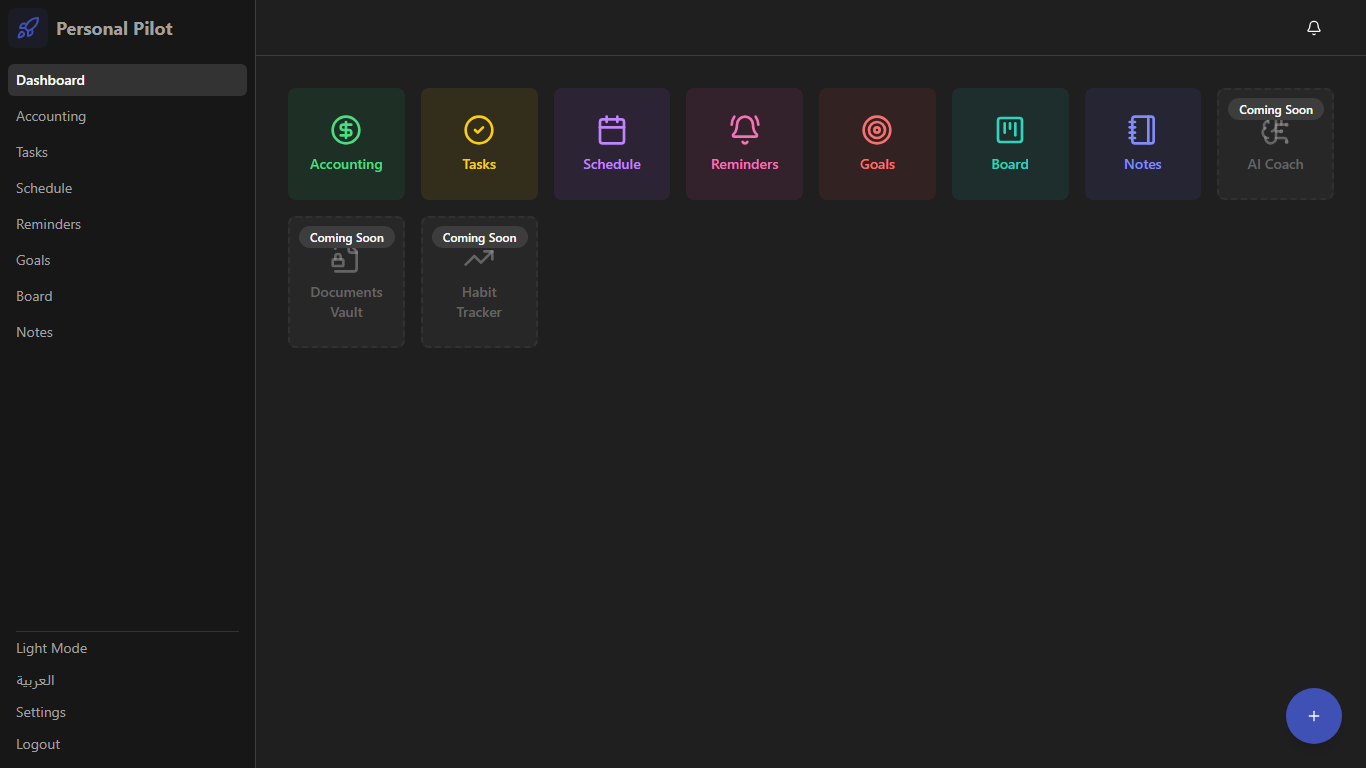Go to Accounting in the sidebar
This screenshot has height=768, width=1366.
tap(51, 116)
